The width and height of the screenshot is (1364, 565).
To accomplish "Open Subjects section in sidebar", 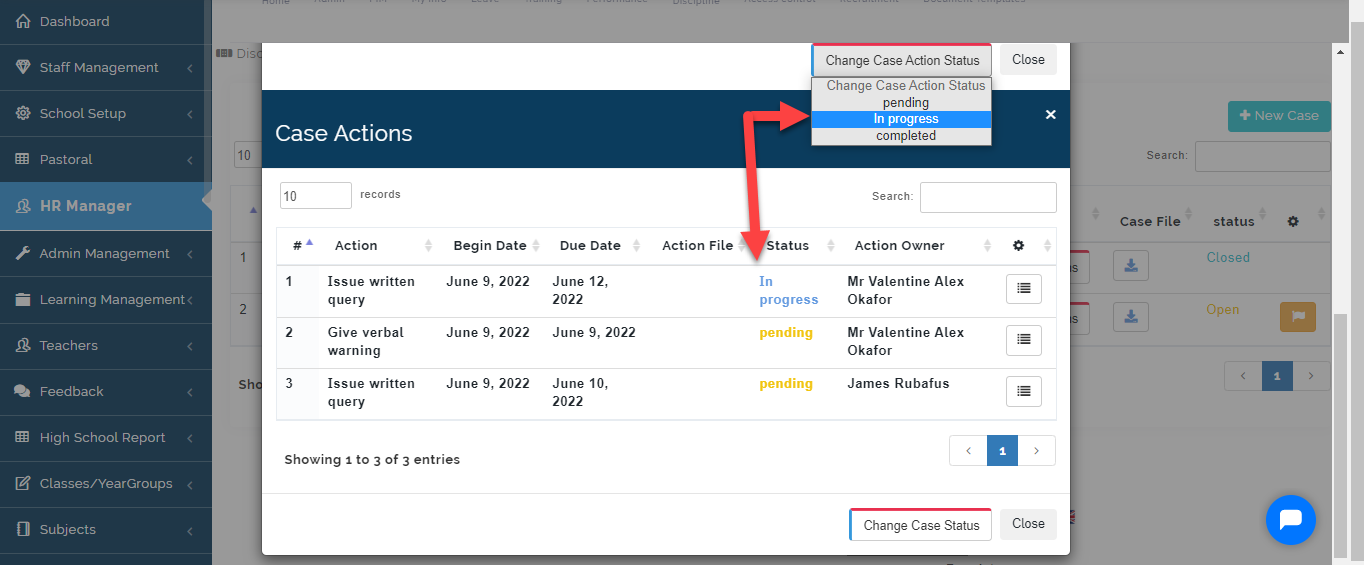I will 105,529.
